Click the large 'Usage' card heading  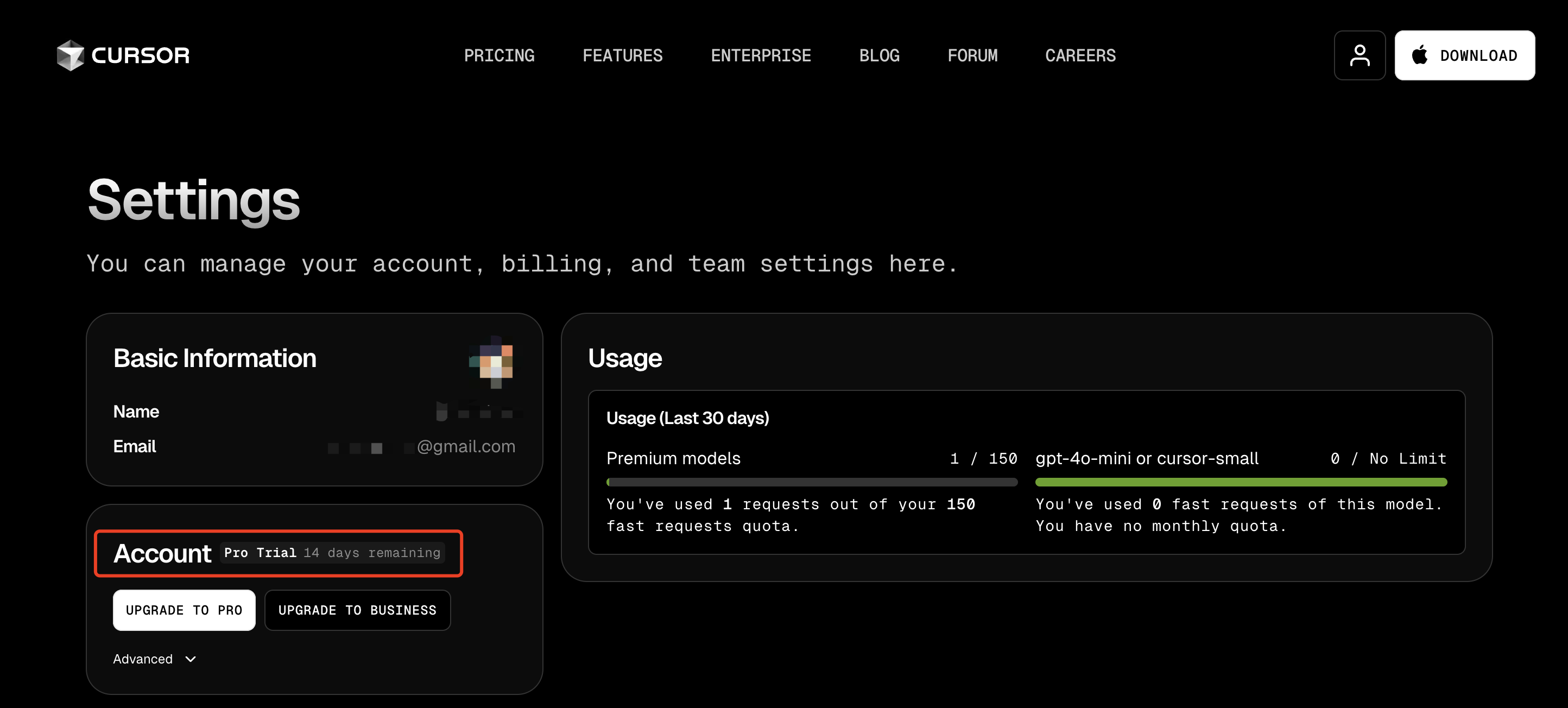[625, 358]
